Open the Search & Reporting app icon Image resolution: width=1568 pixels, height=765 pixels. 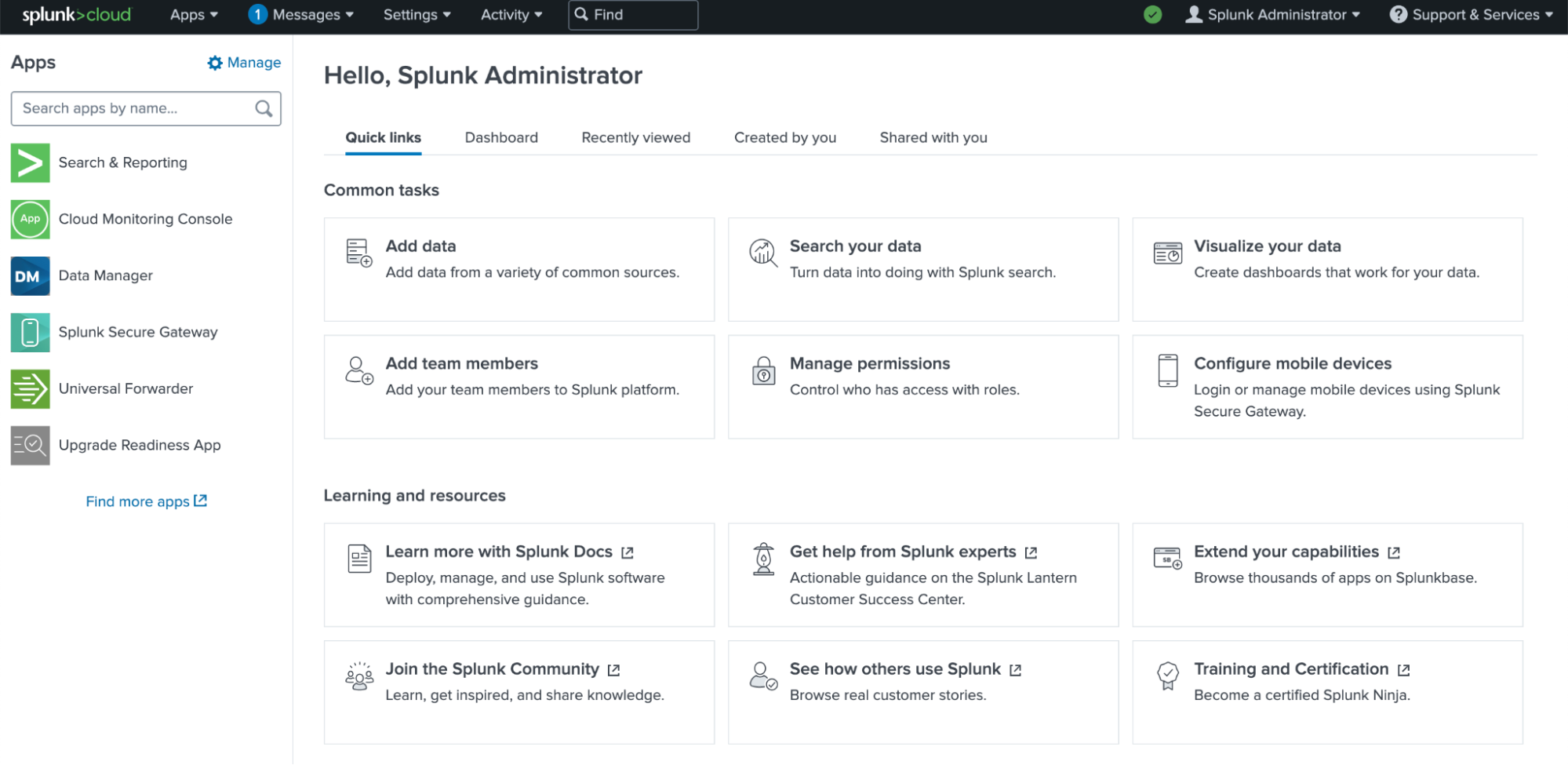pos(30,162)
